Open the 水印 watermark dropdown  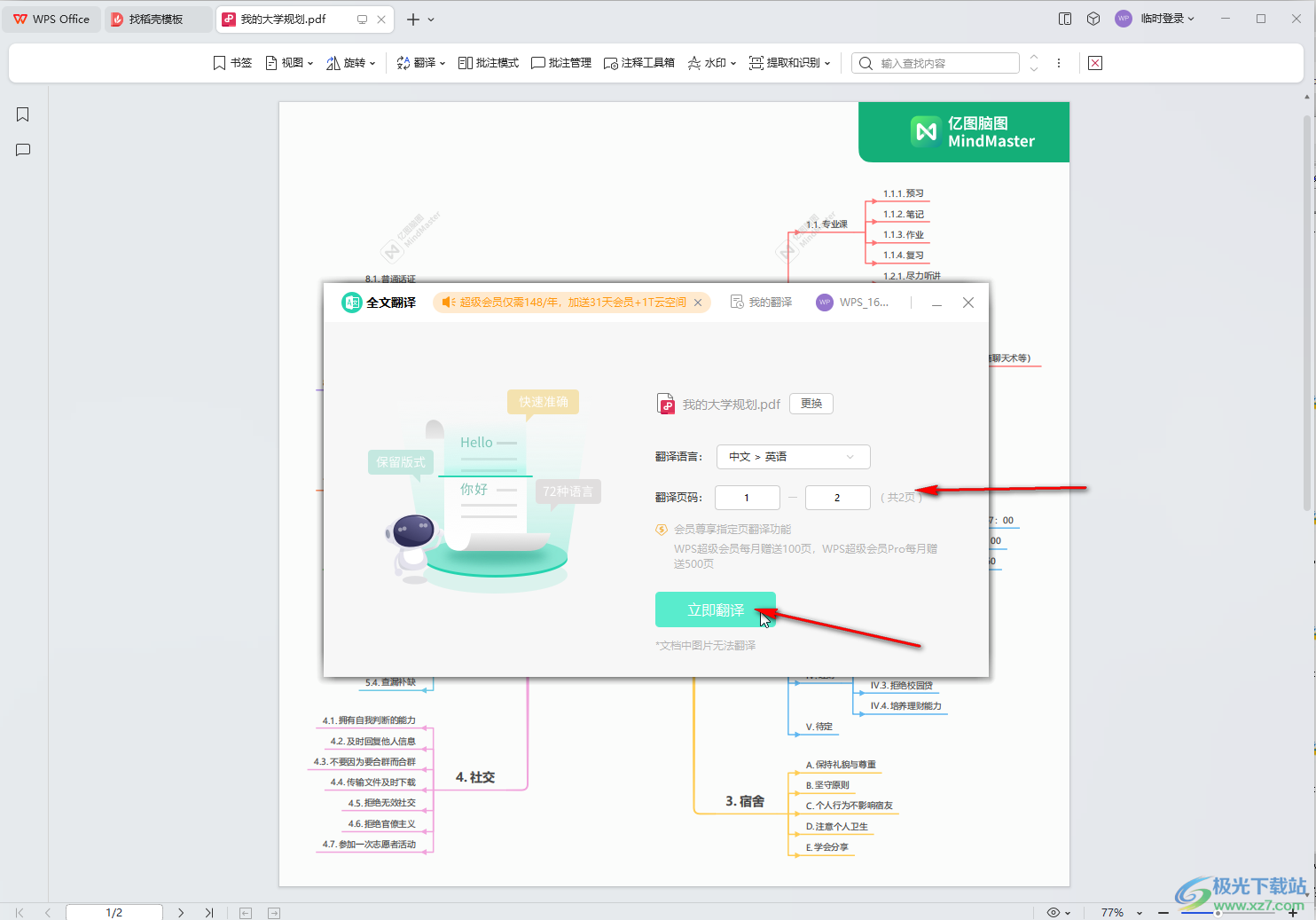pos(712,63)
